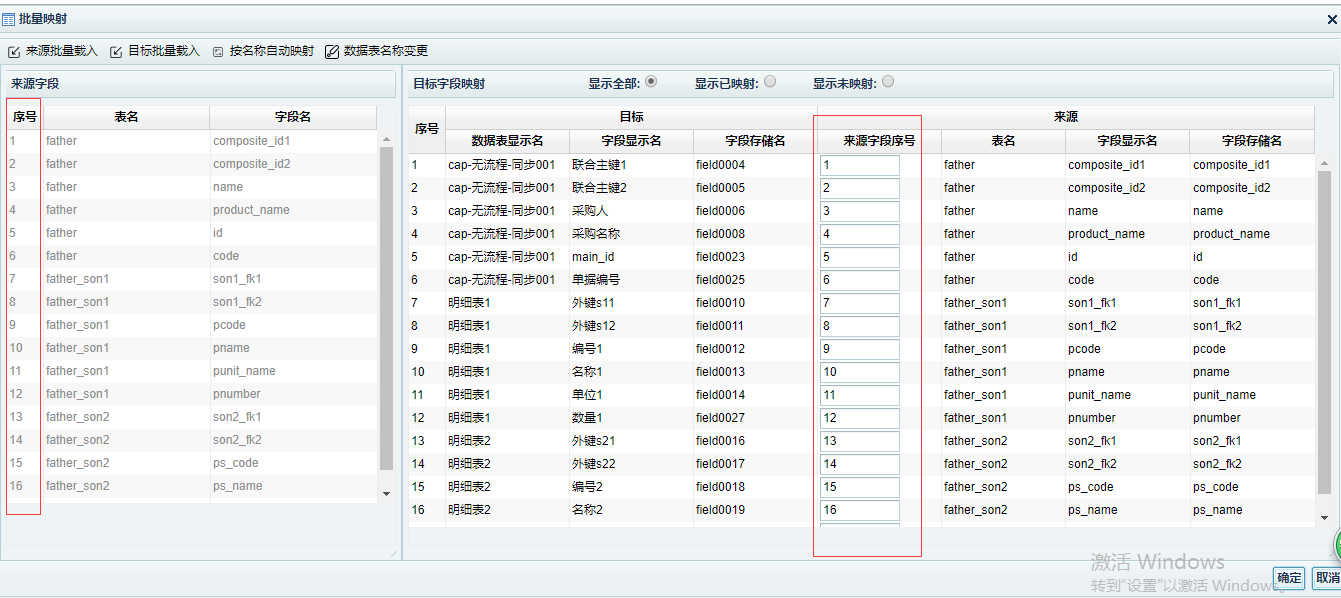Click the 批量映射 table icon in title bar
This screenshot has width=1341, height=598.
coord(9,19)
